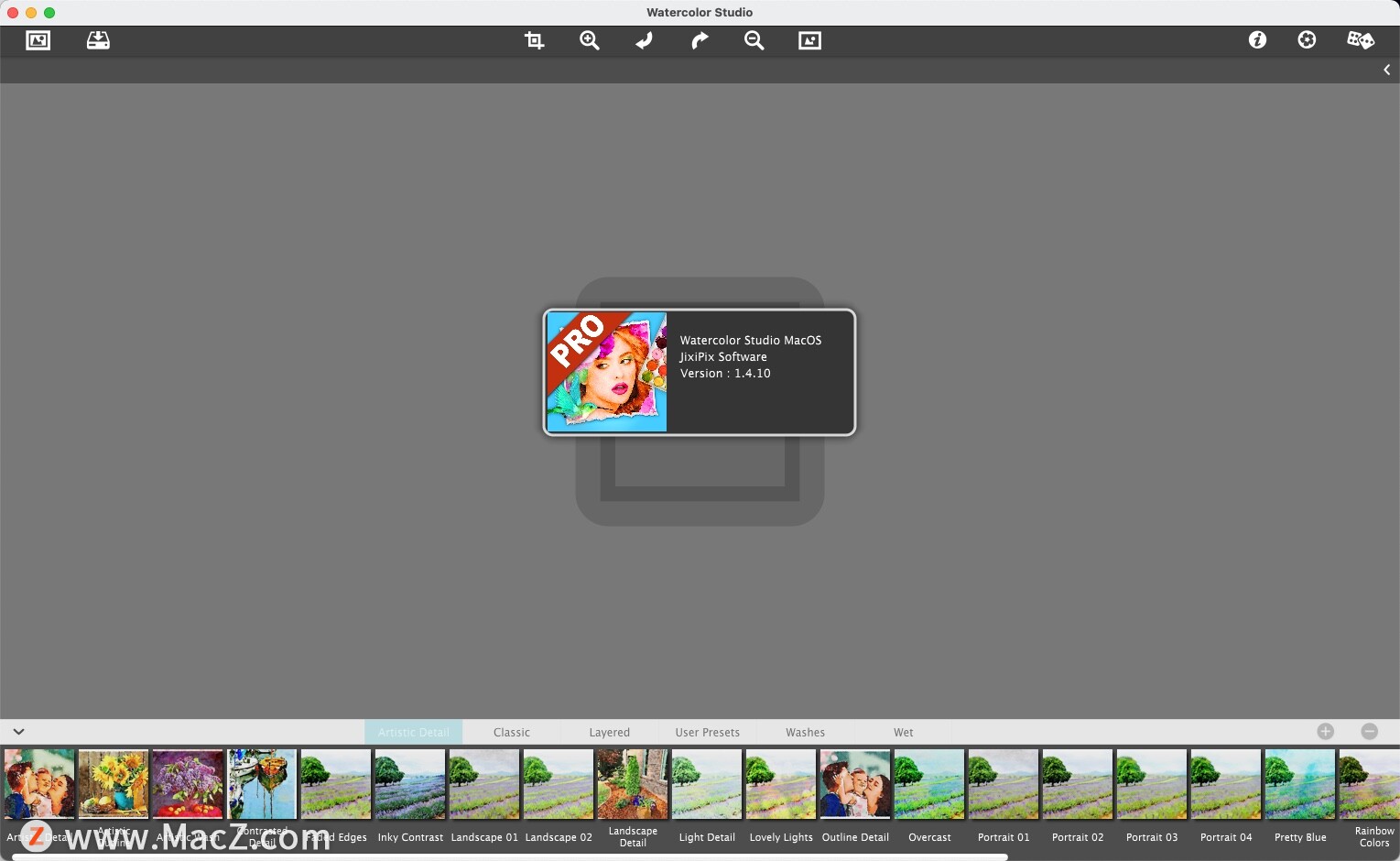
Task: Minimize the window with yellow button
Action: click(31, 13)
